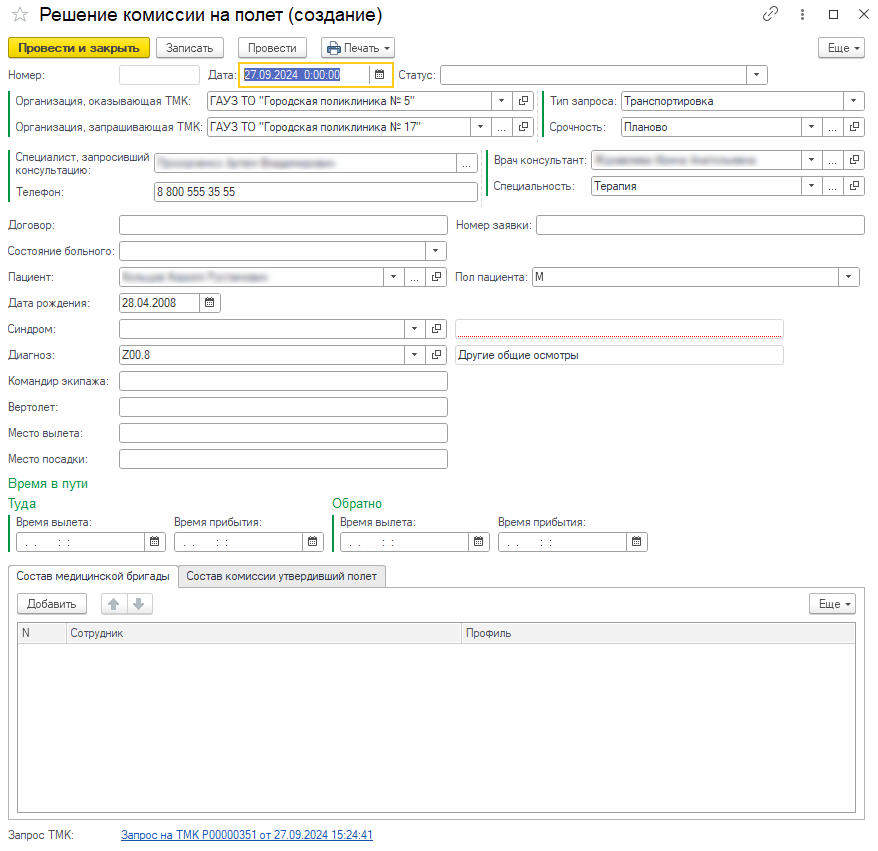Open calendar for Дата рождения field
Image resolution: width=878 pixels, height=851 pixels.
tap(209, 302)
